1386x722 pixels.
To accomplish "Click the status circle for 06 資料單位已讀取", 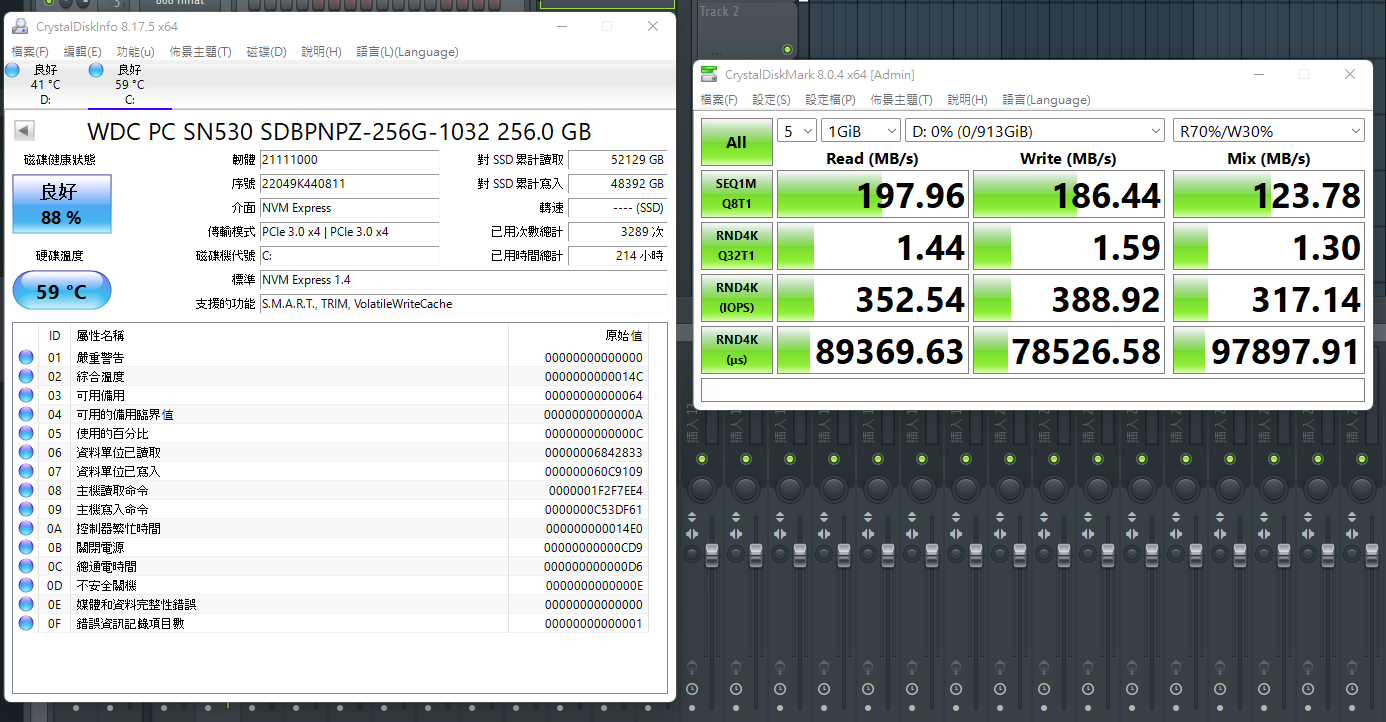I will pos(26,452).
